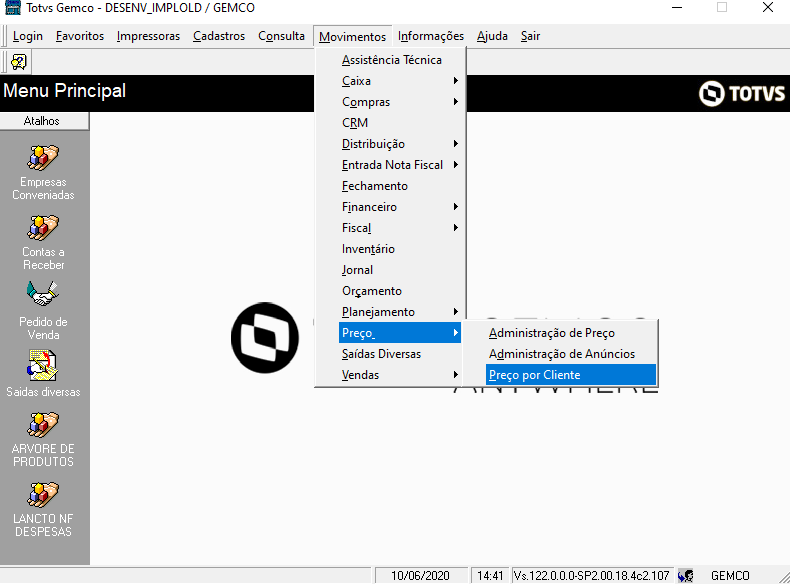Click the highlighted Preço menu entry

[400, 333]
